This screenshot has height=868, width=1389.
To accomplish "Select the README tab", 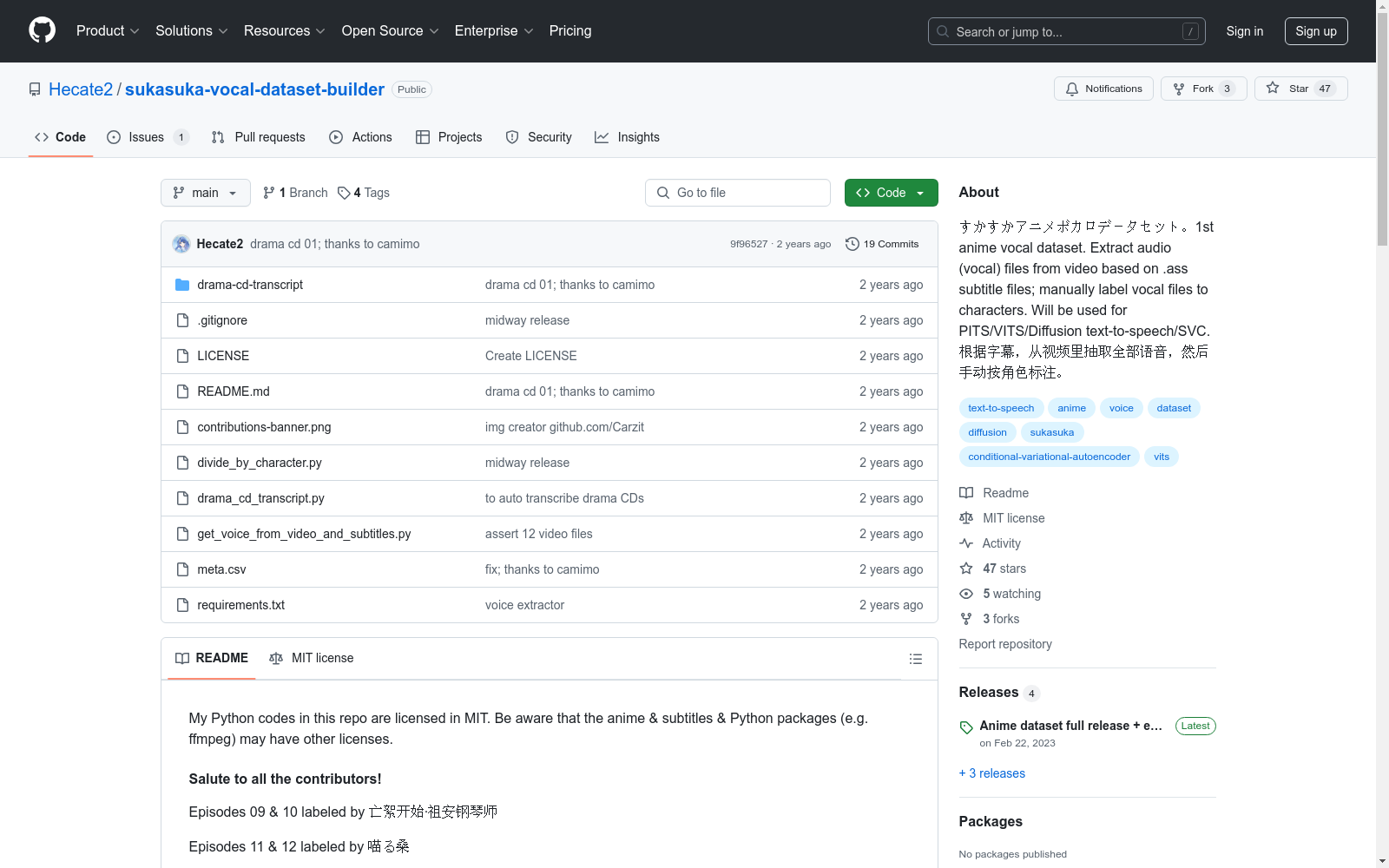I will [212, 658].
